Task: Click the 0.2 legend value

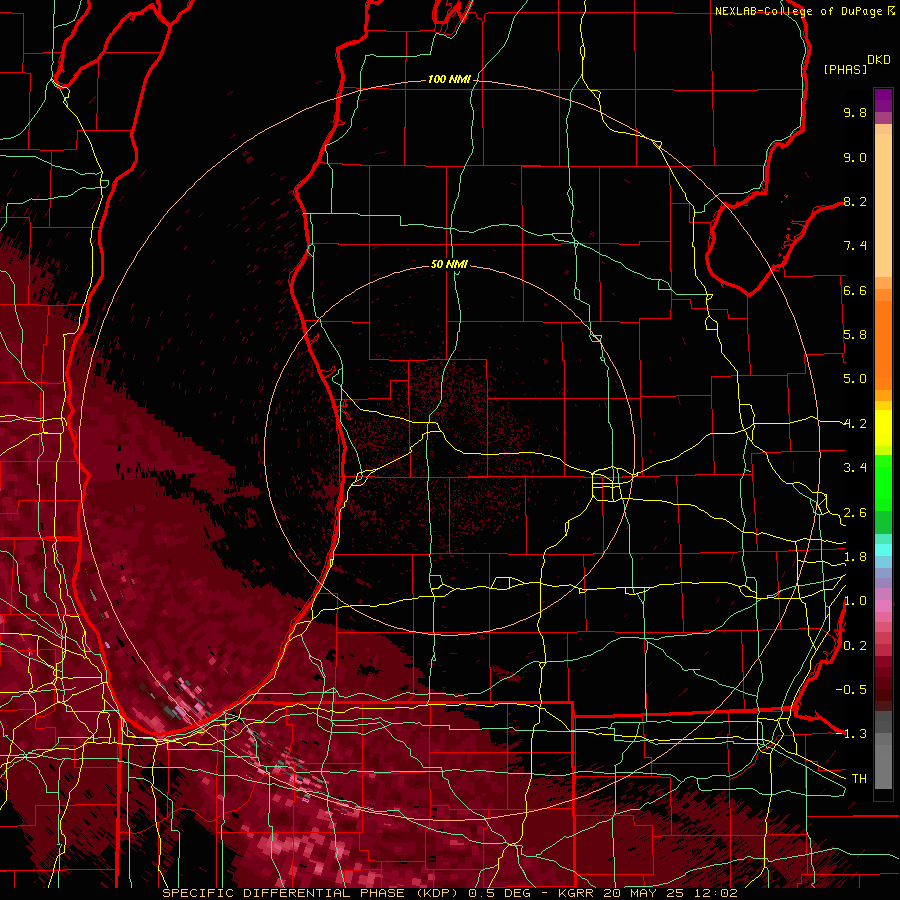Action: coord(855,646)
